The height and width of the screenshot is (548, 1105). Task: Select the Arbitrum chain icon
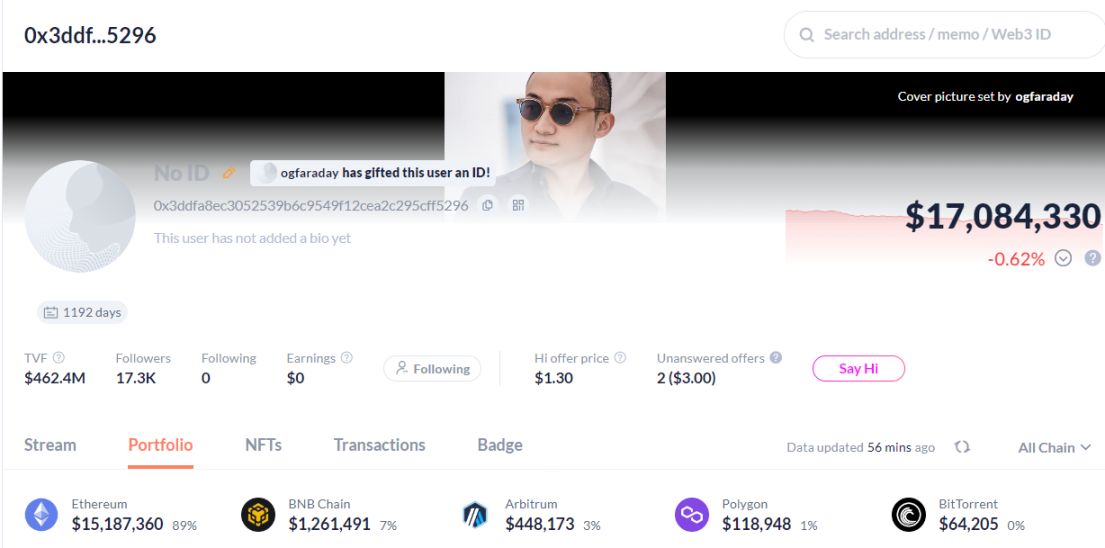pos(475,515)
